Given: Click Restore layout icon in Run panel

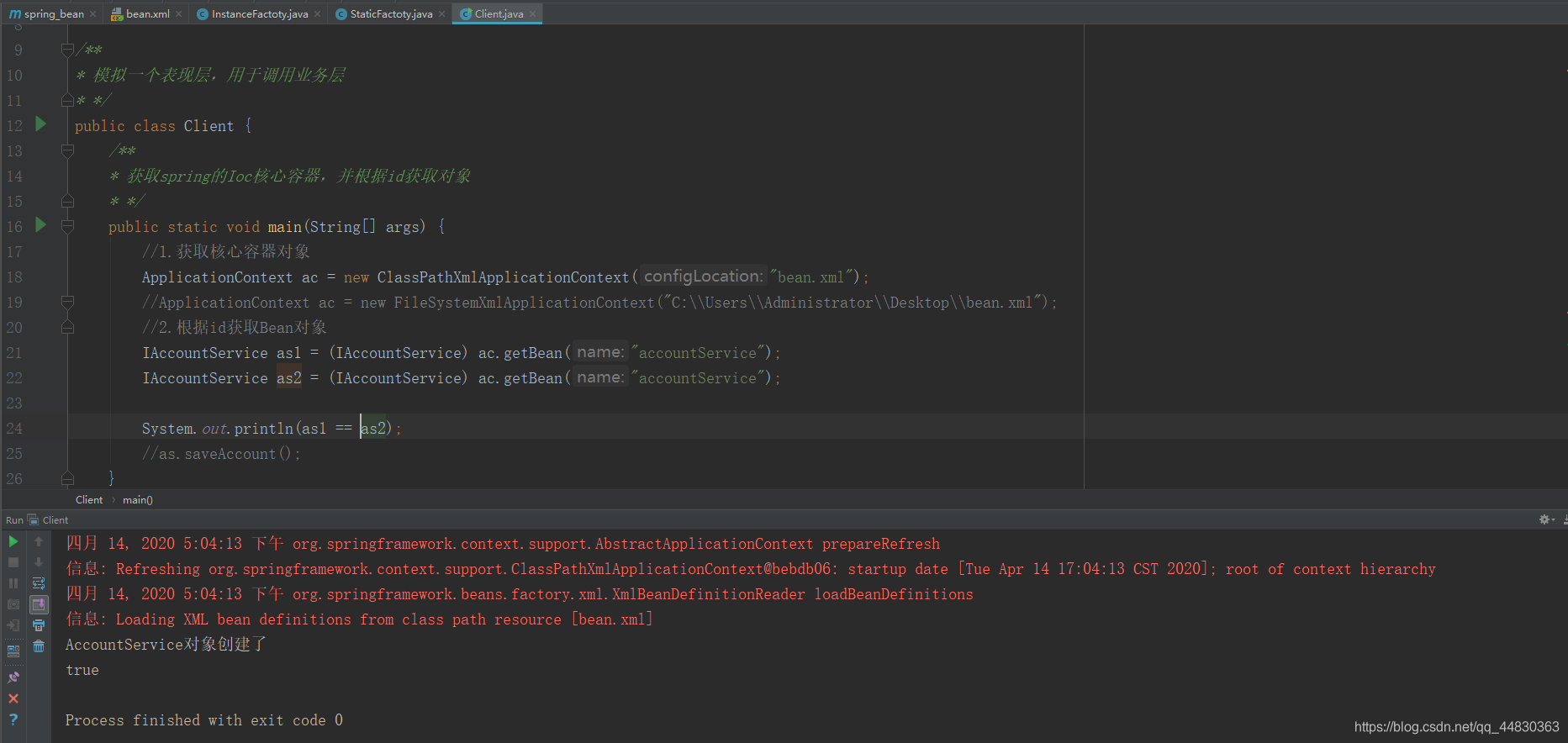Looking at the screenshot, I should coord(13,650).
